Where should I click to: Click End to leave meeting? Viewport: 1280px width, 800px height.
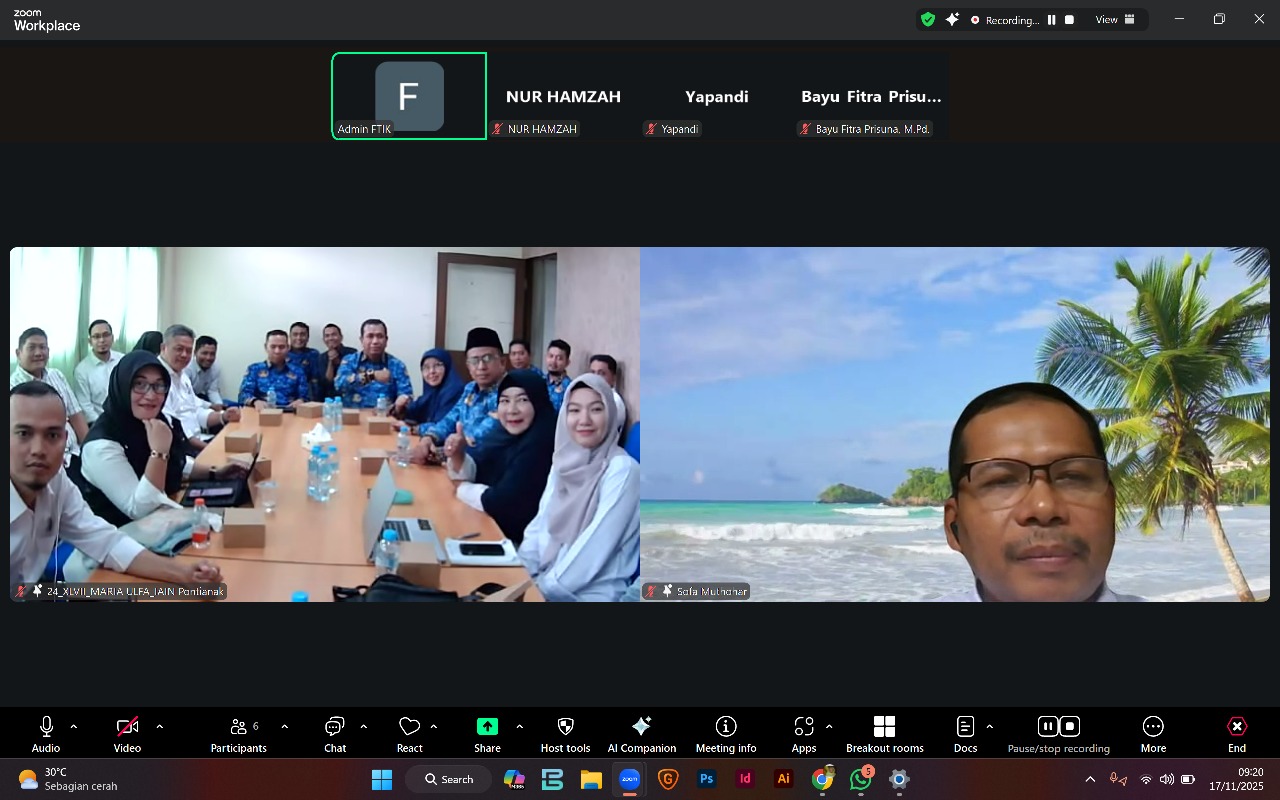1237,733
